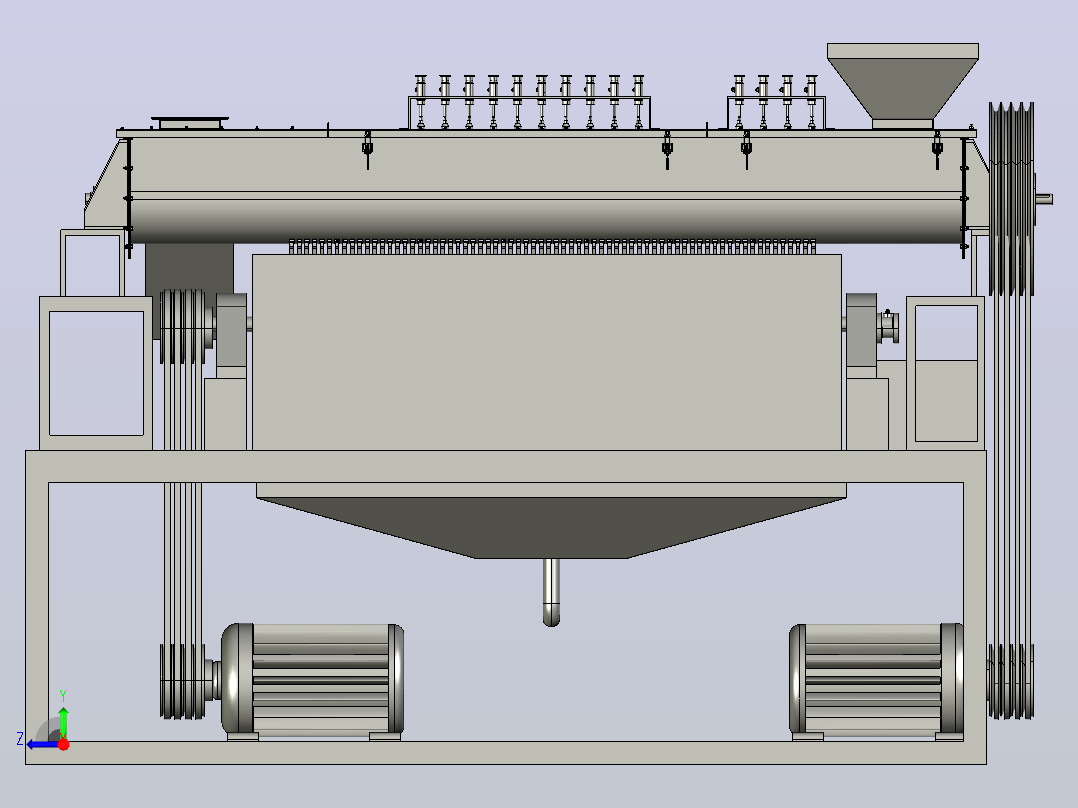Select the left electric motor body
This screenshot has height=808, width=1078.
click(312, 679)
